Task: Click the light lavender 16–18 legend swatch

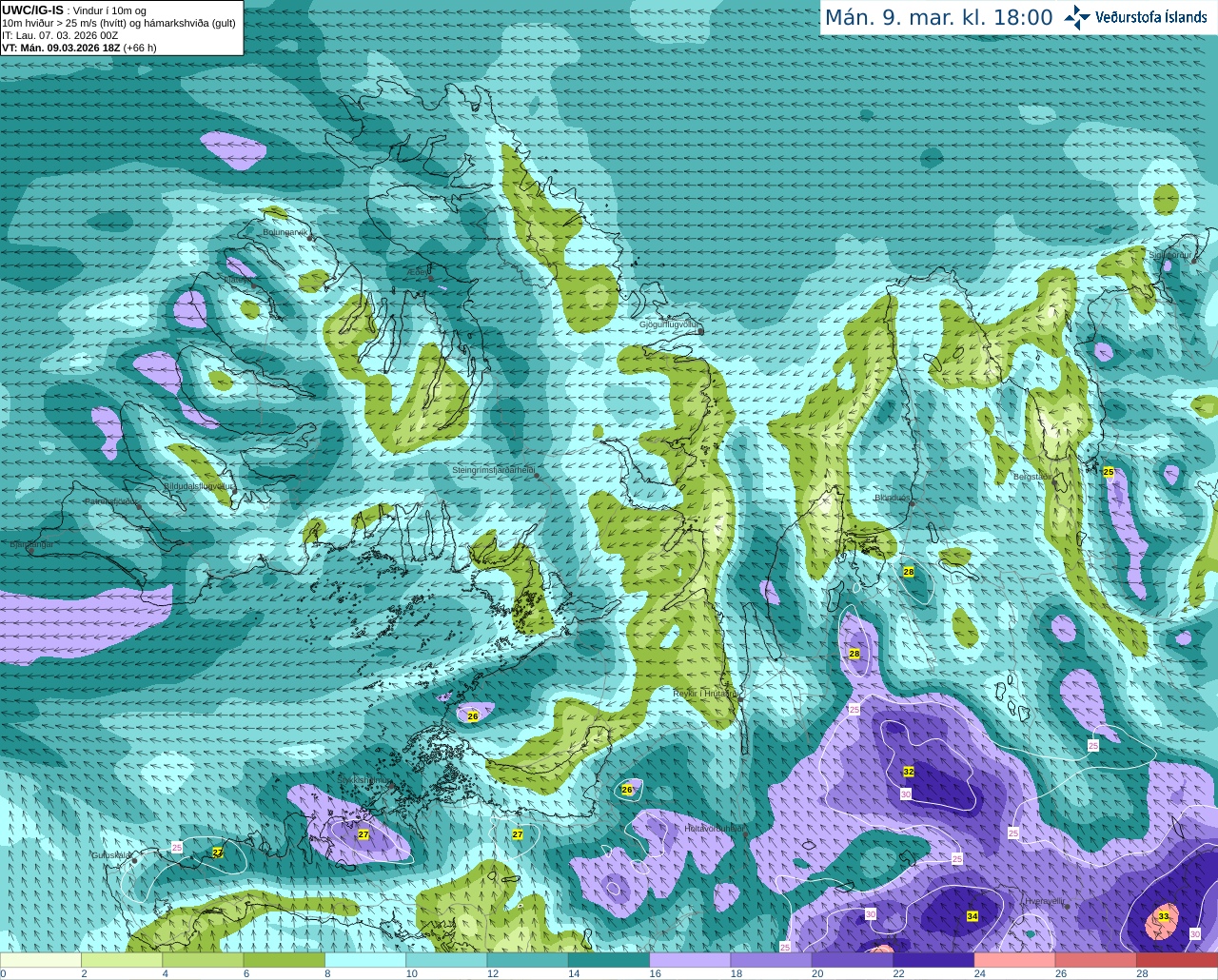Action: tap(691, 960)
